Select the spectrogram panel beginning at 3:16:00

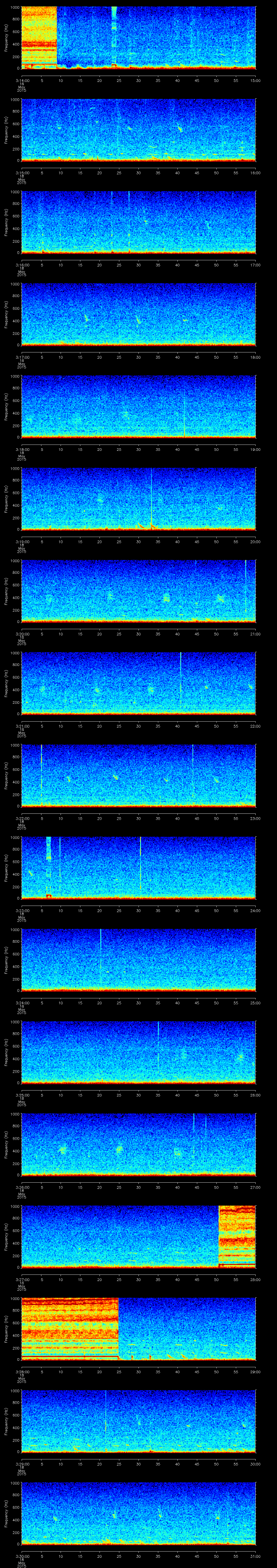(x=138, y=222)
